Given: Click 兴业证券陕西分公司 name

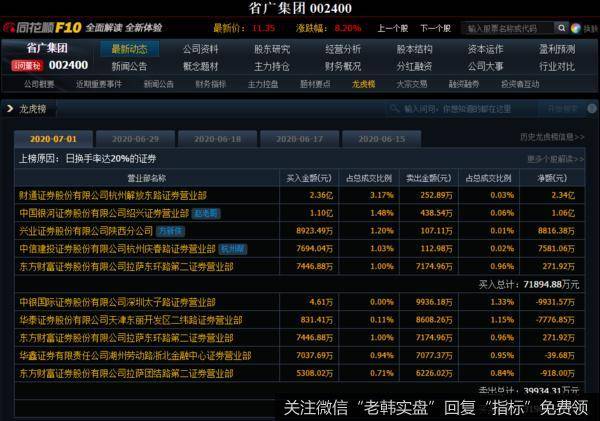Looking at the screenshot, I should pyautogui.click(x=86, y=231).
